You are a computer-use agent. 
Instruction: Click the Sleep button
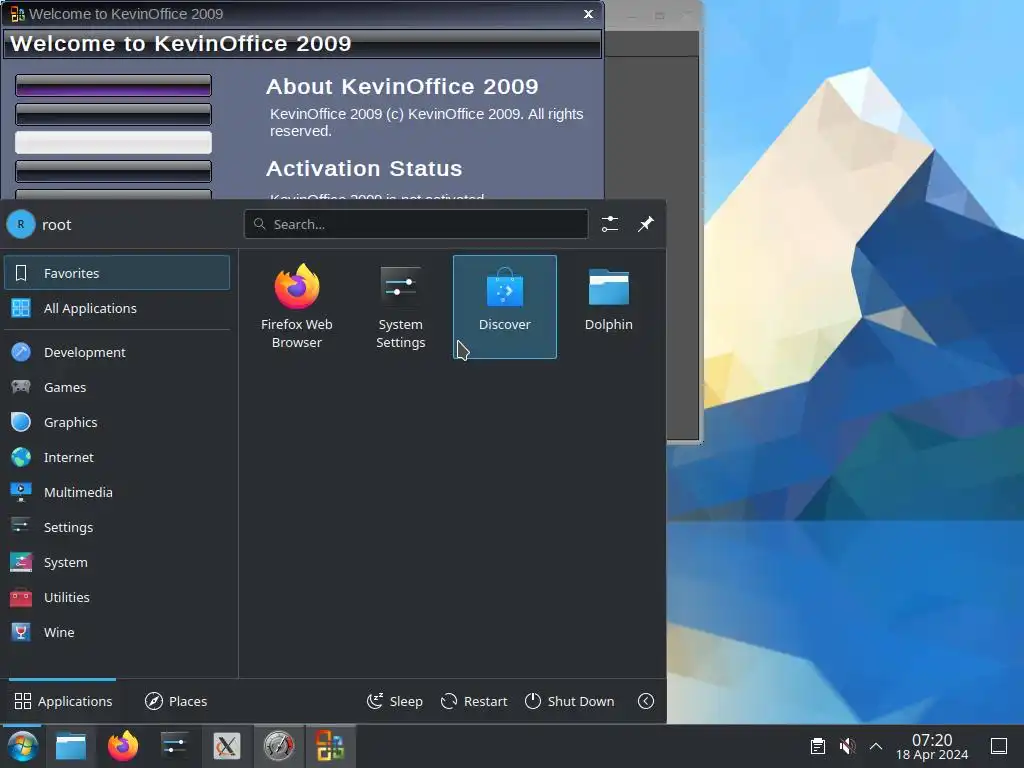[x=394, y=701]
